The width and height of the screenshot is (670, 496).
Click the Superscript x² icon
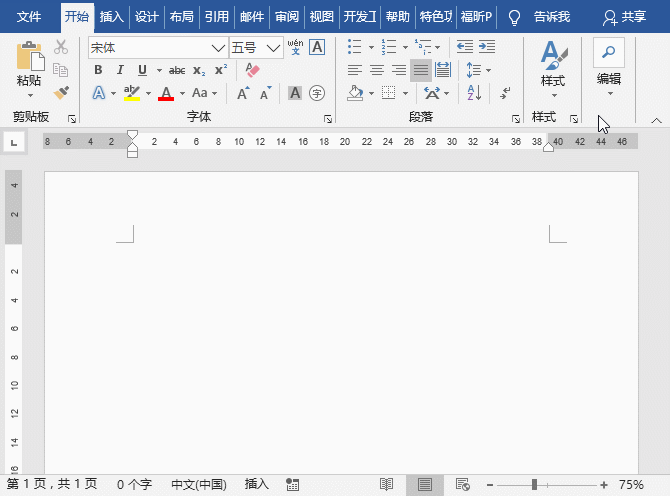click(221, 70)
